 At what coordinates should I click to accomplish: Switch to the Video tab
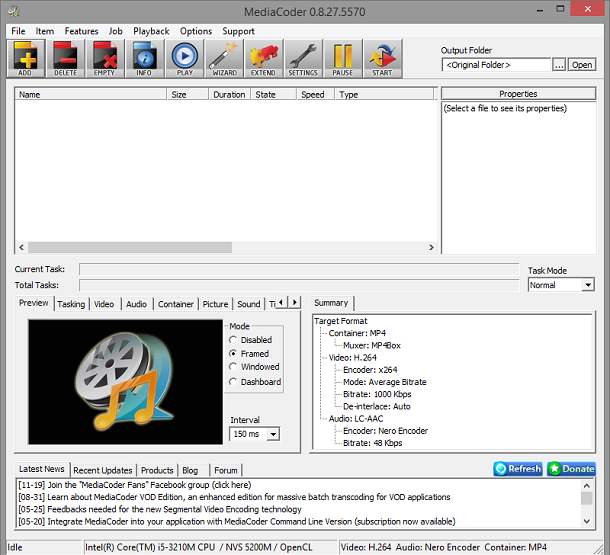click(104, 304)
